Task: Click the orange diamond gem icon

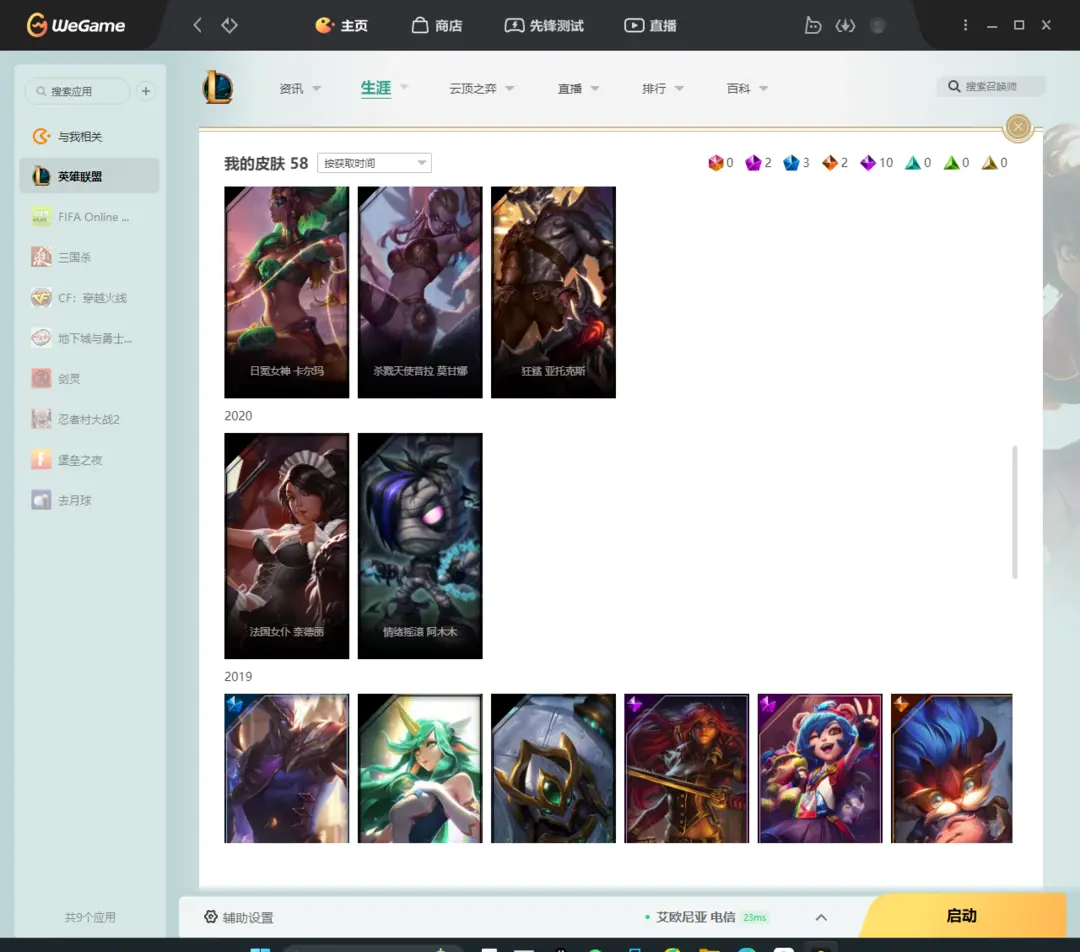Action: tap(829, 163)
